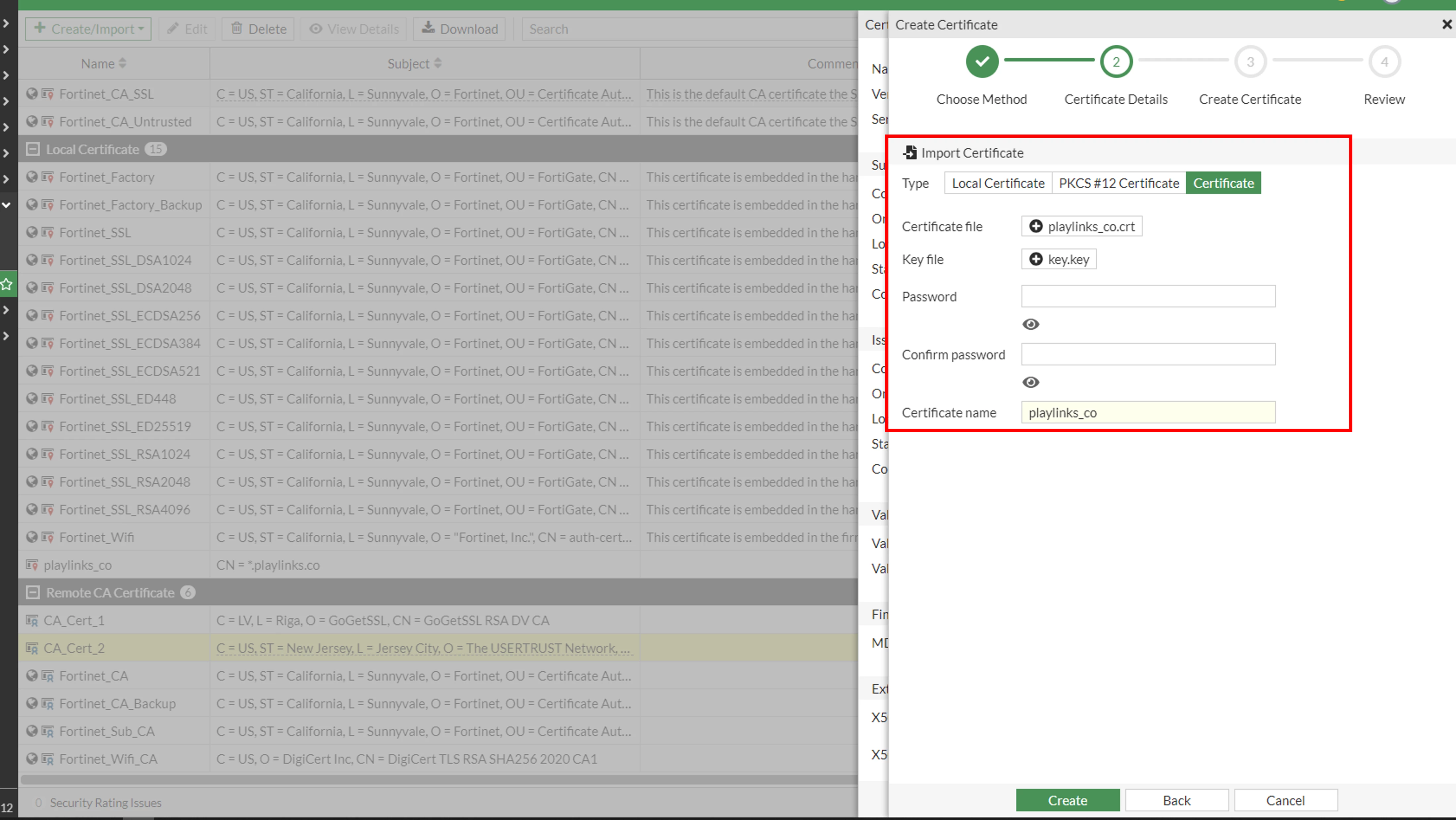Expand the topmost sidebar chevron
The width and height of the screenshot is (1456, 820).
click(6, 23)
